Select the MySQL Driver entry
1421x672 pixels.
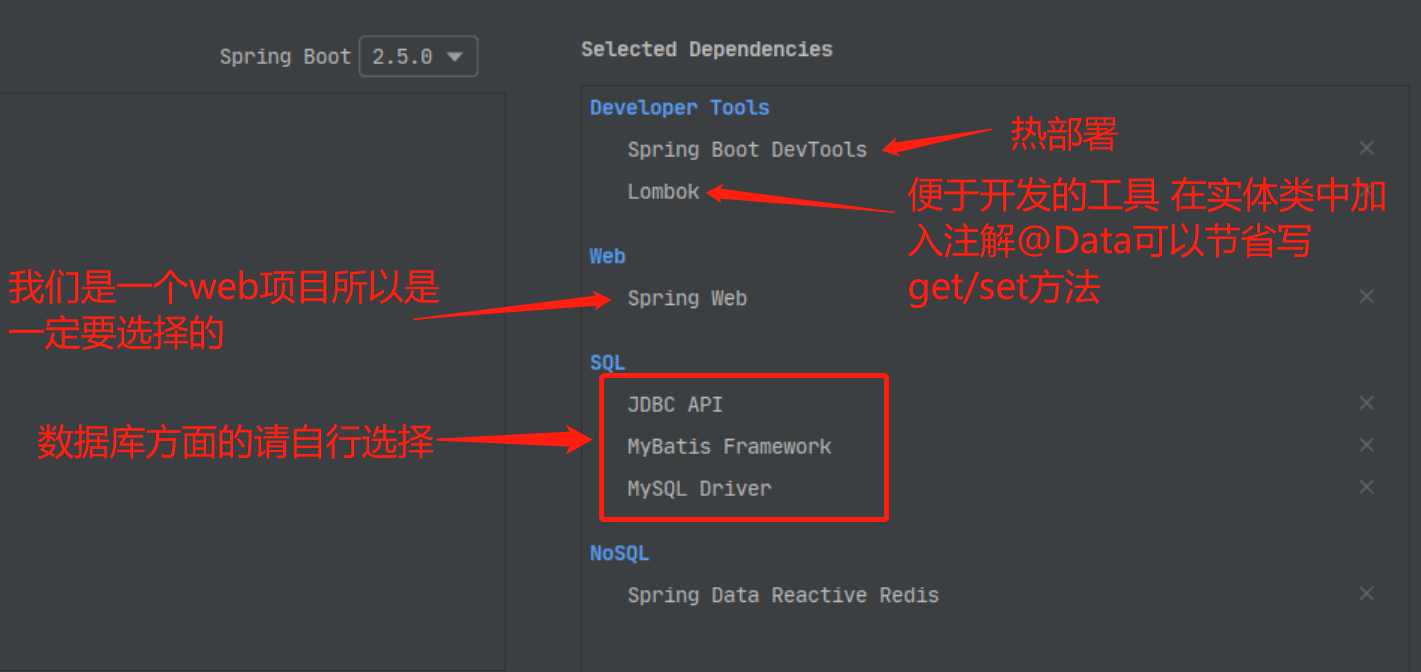(x=699, y=489)
